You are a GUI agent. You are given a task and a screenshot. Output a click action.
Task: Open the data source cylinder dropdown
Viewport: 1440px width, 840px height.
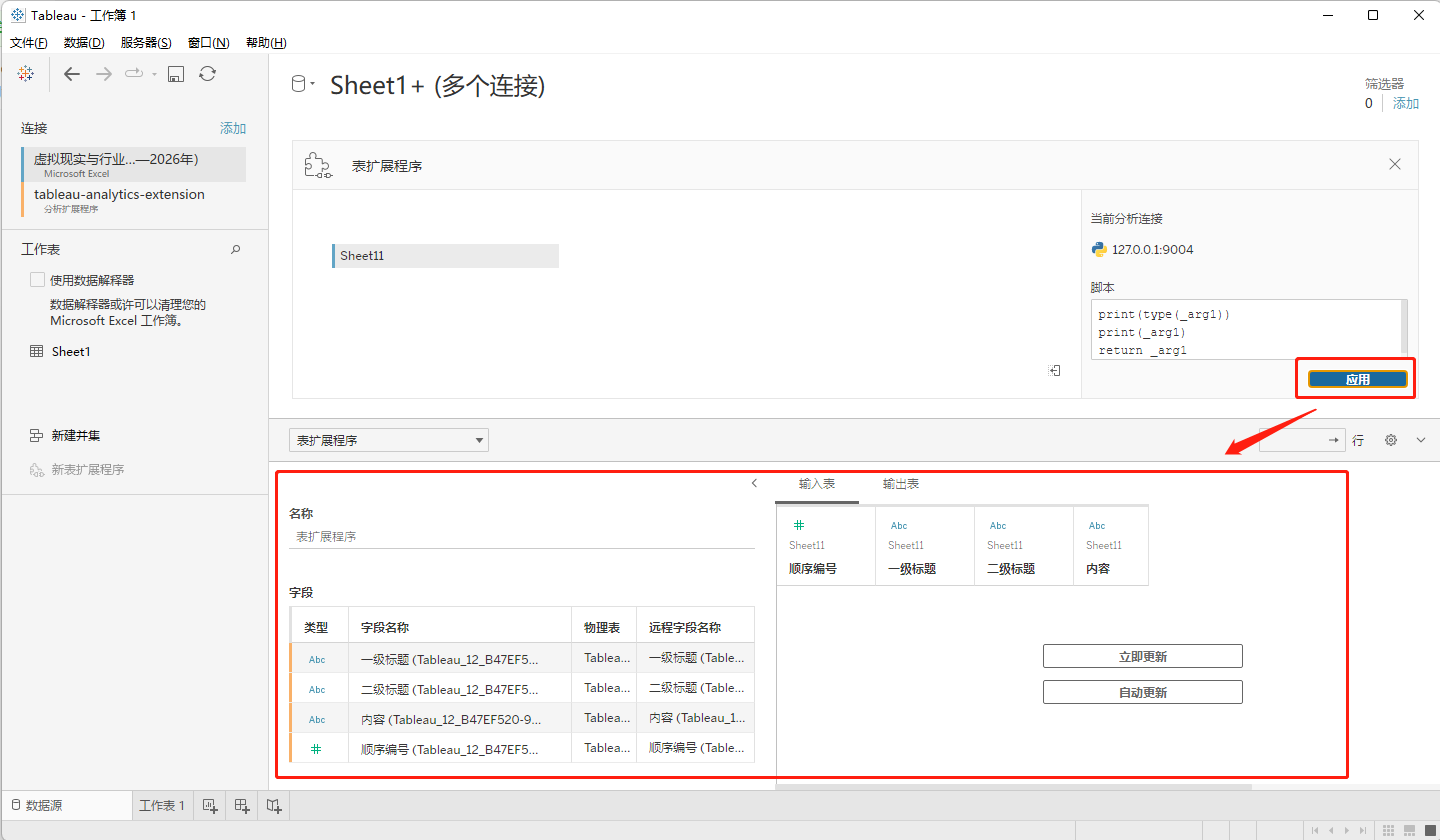302,84
